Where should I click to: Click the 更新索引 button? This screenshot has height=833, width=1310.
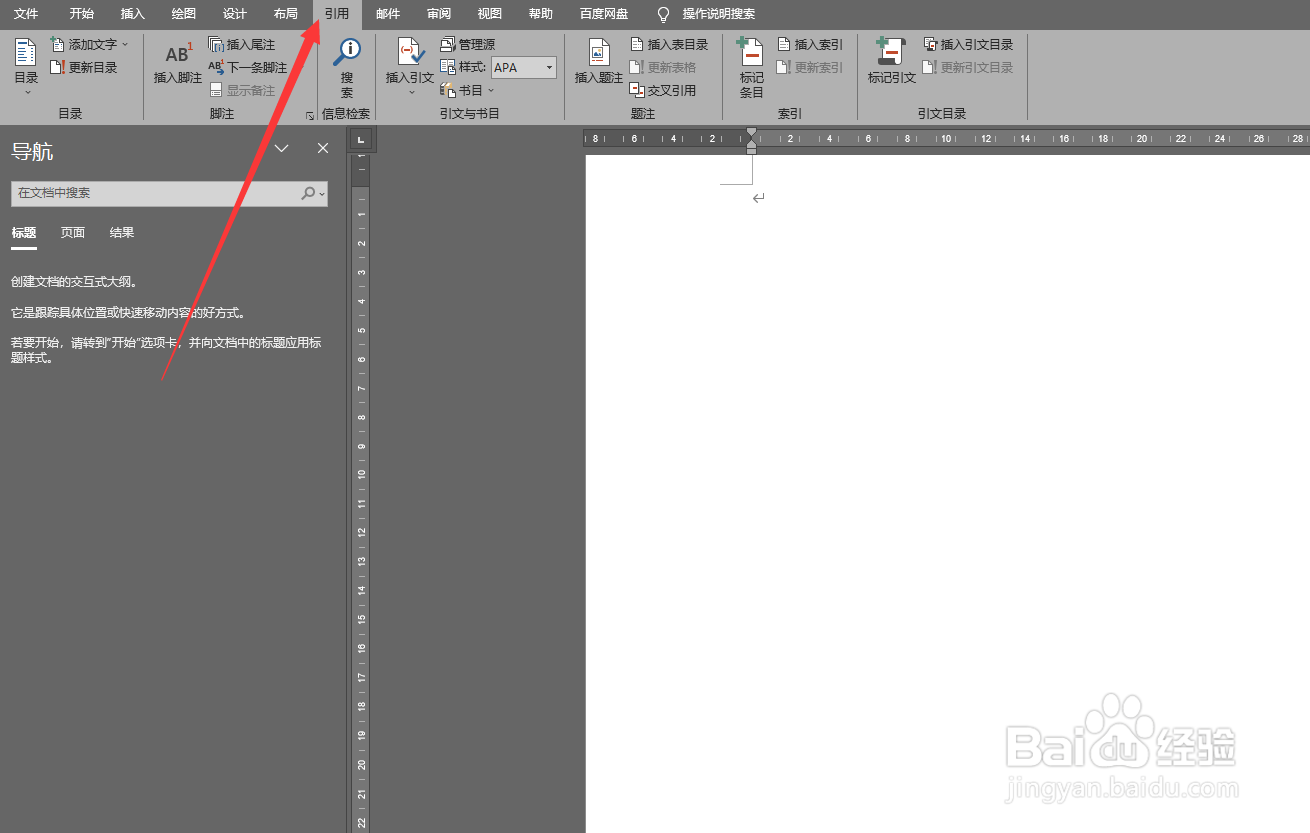pyautogui.click(x=810, y=67)
